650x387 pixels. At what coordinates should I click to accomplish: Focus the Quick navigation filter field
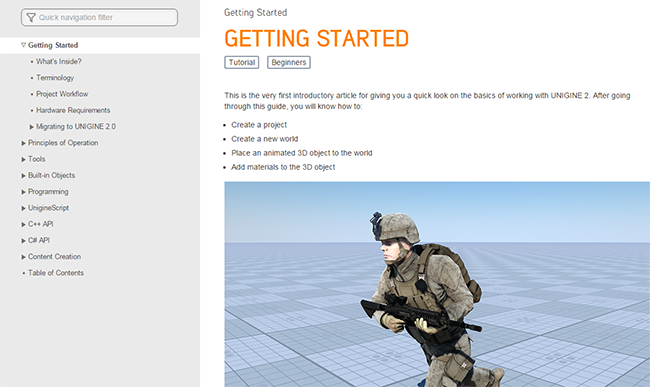coord(99,17)
